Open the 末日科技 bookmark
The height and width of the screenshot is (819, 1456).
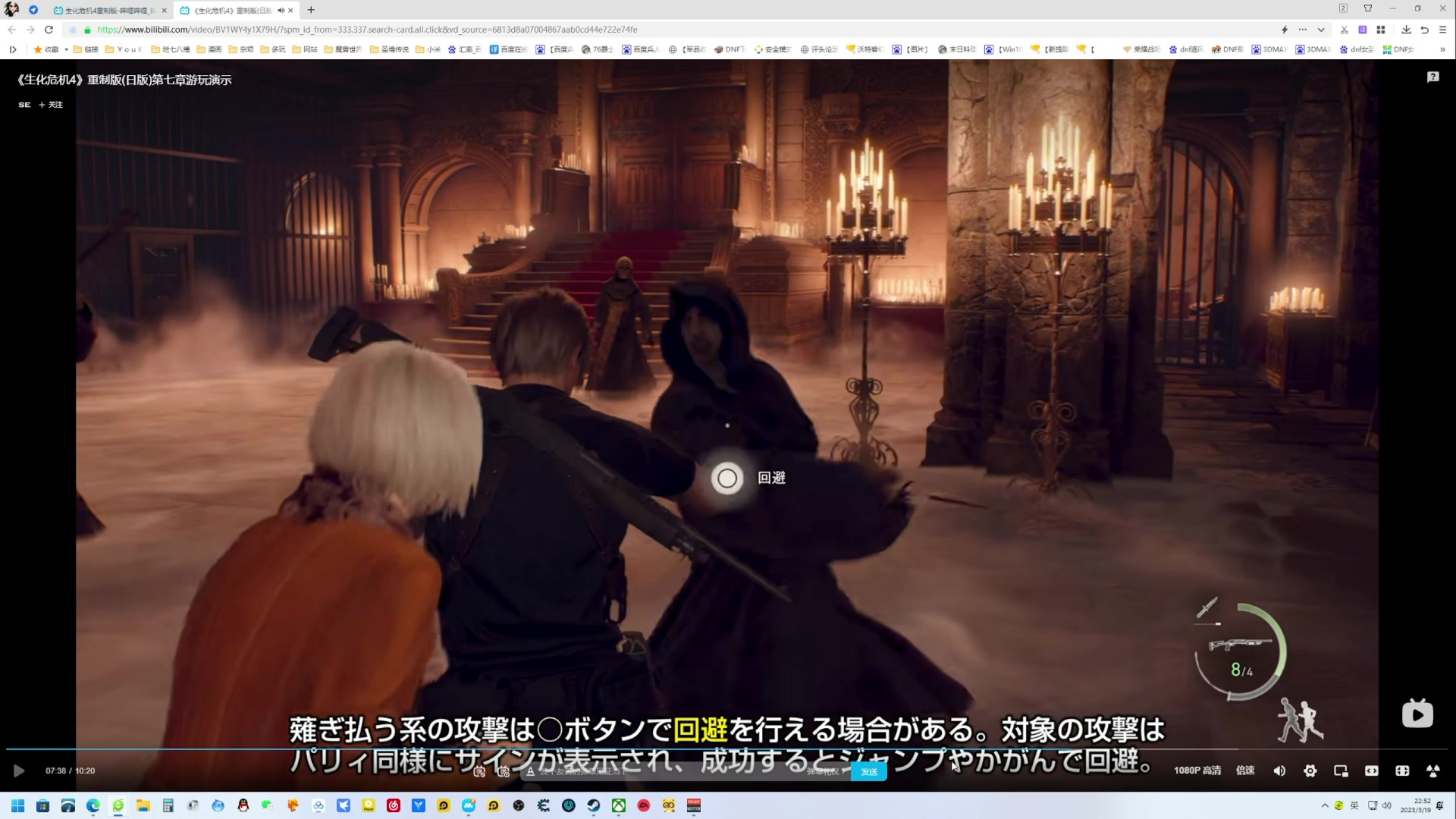[957, 49]
